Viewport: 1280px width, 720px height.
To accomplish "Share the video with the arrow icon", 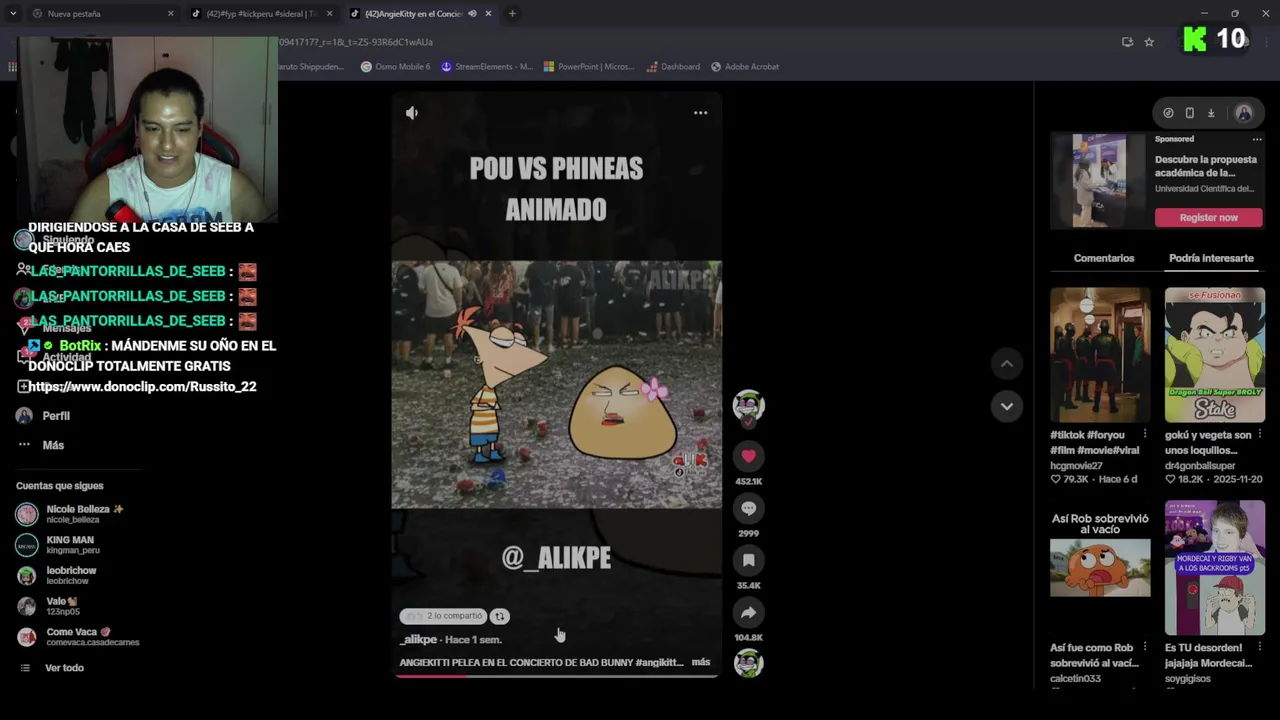I will point(748,612).
